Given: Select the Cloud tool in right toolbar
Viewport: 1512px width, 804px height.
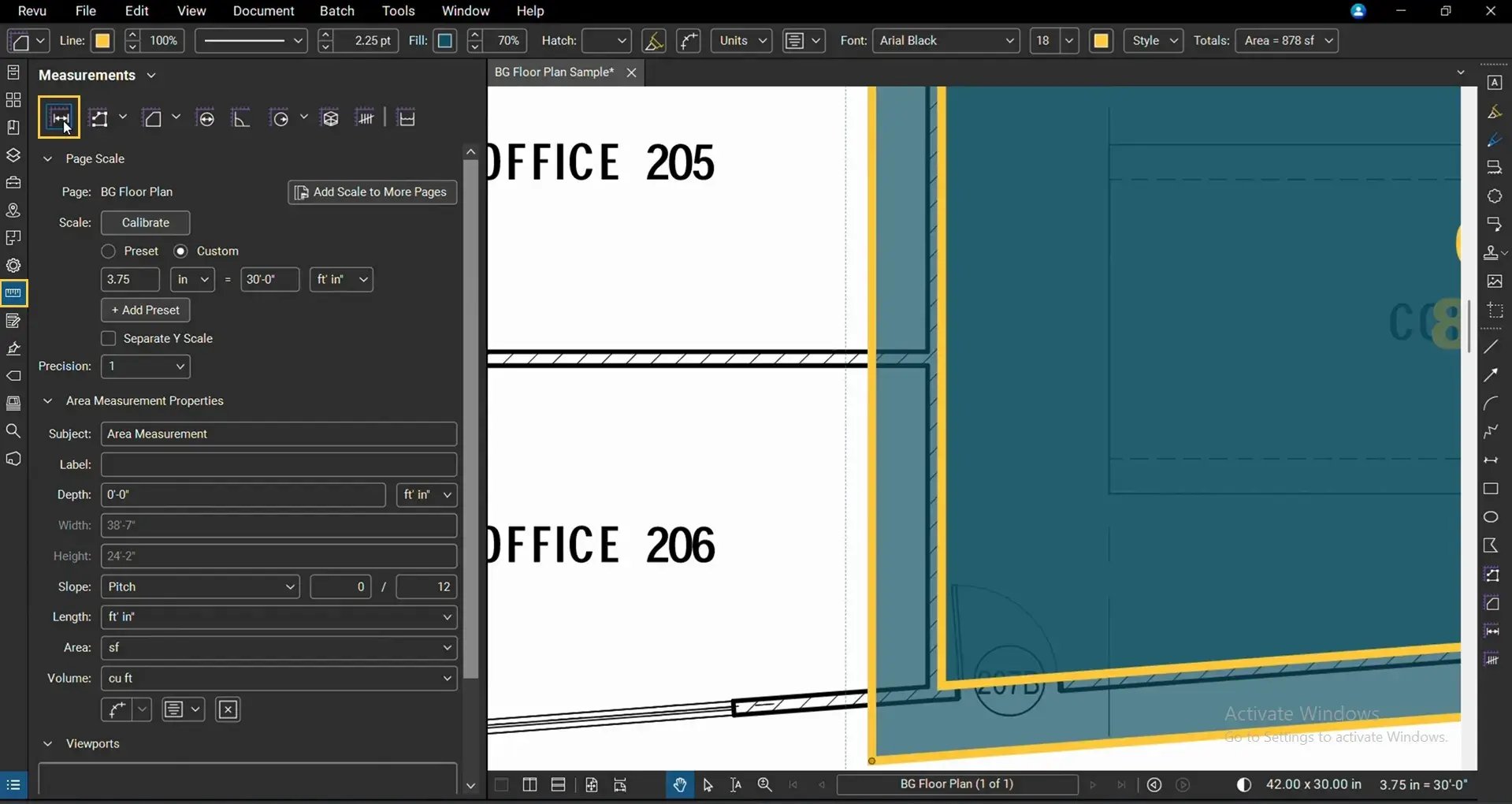Looking at the screenshot, I should tap(1495, 196).
